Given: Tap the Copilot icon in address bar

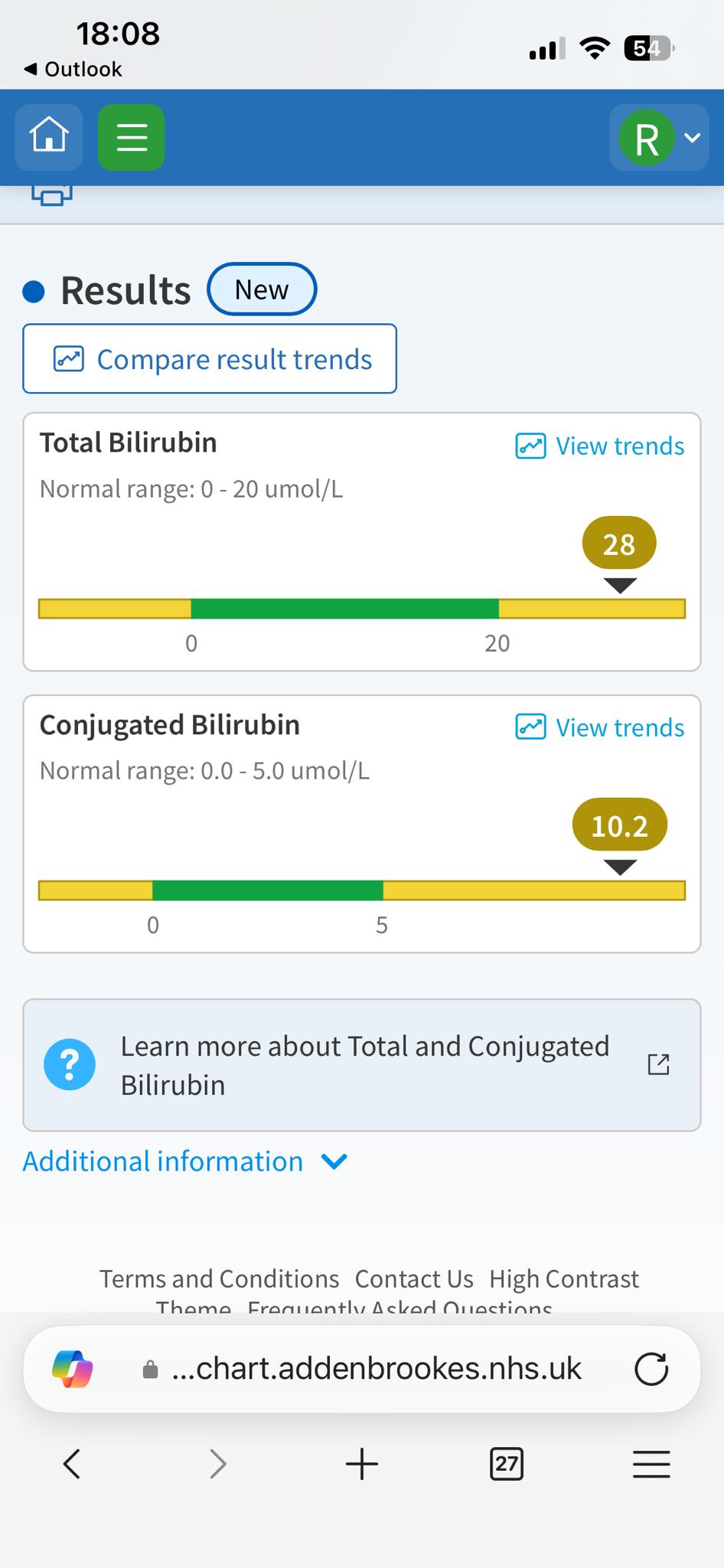Looking at the screenshot, I should tap(73, 1369).
